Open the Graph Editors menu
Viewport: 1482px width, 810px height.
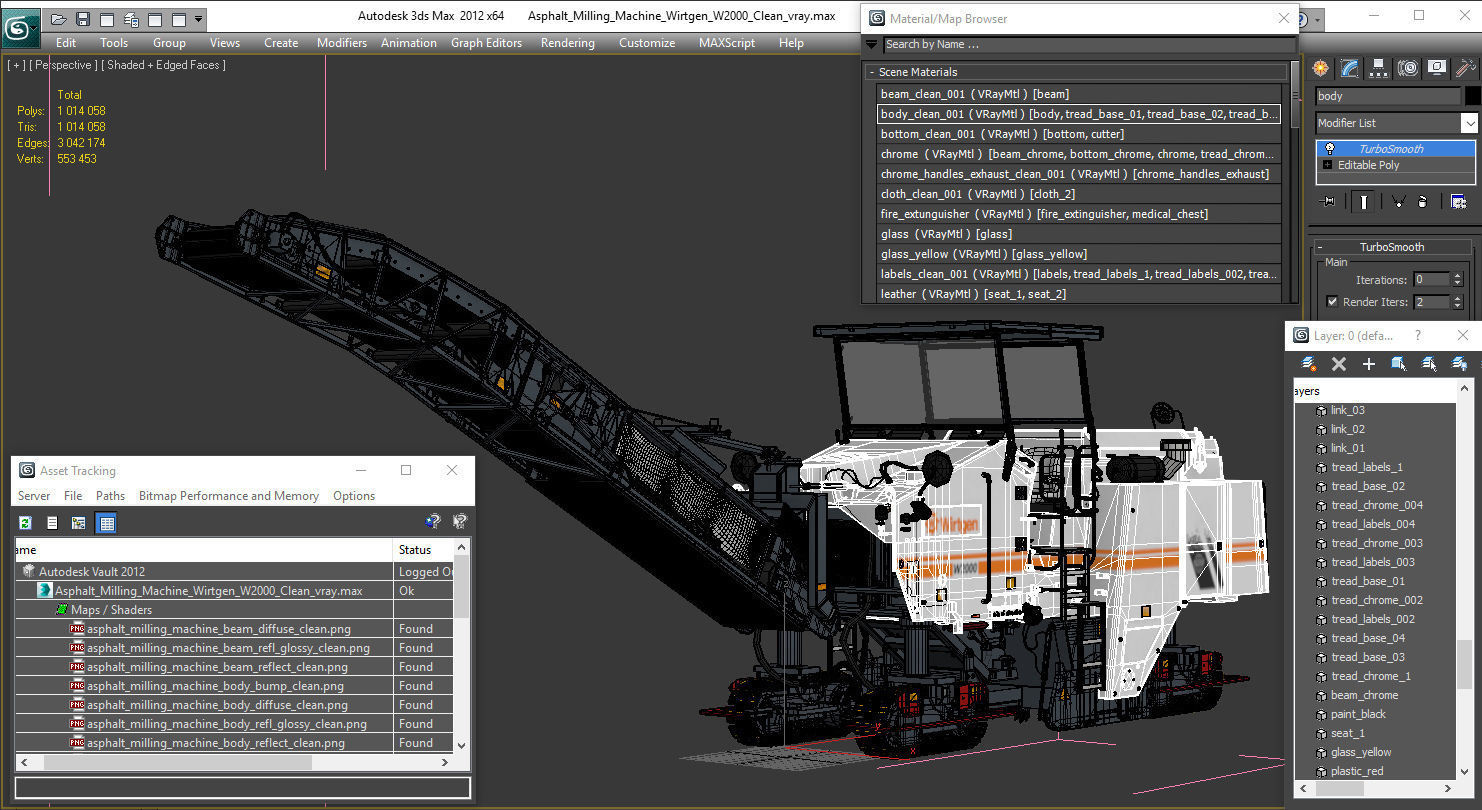(487, 43)
